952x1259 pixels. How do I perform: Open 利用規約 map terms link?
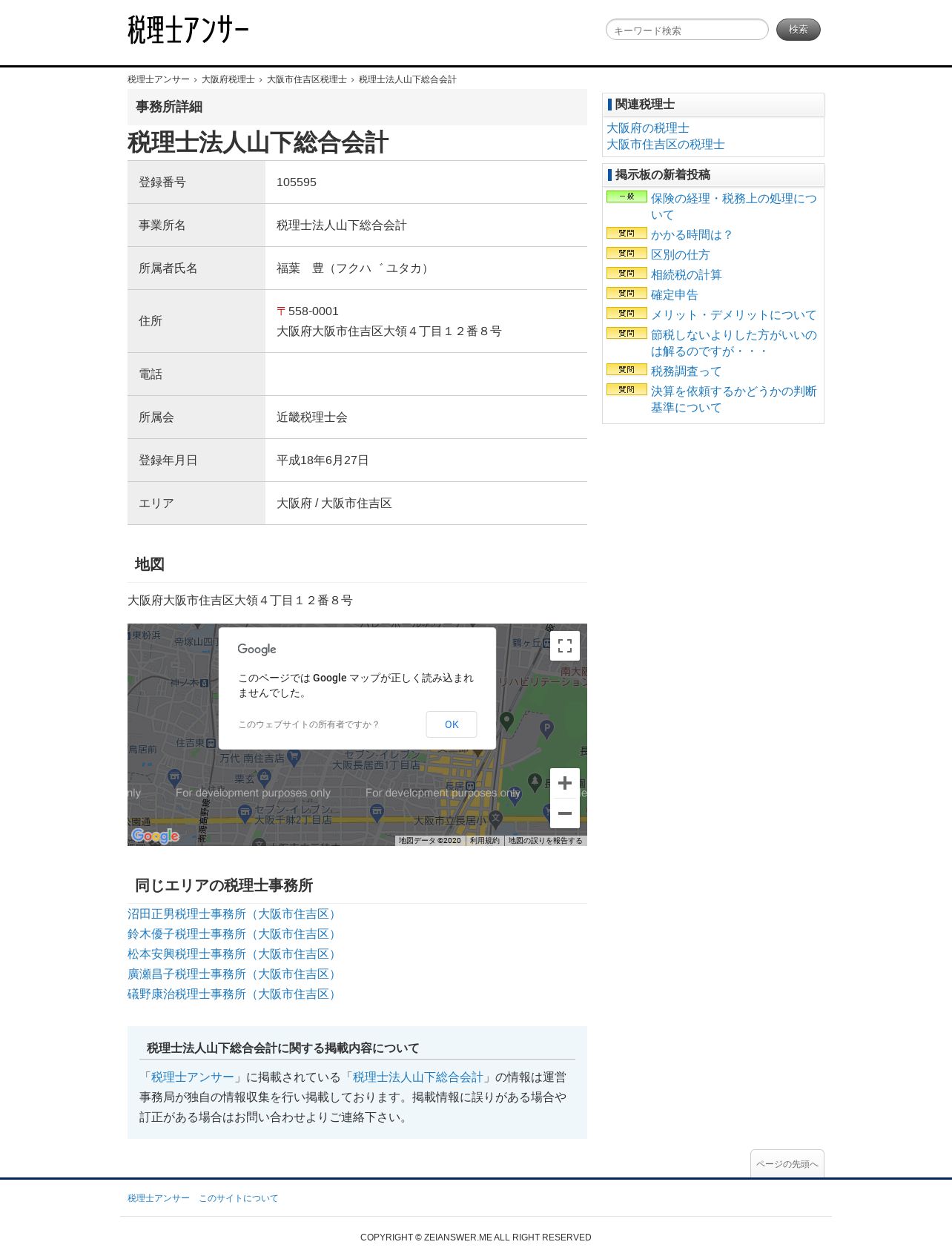coord(485,841)
